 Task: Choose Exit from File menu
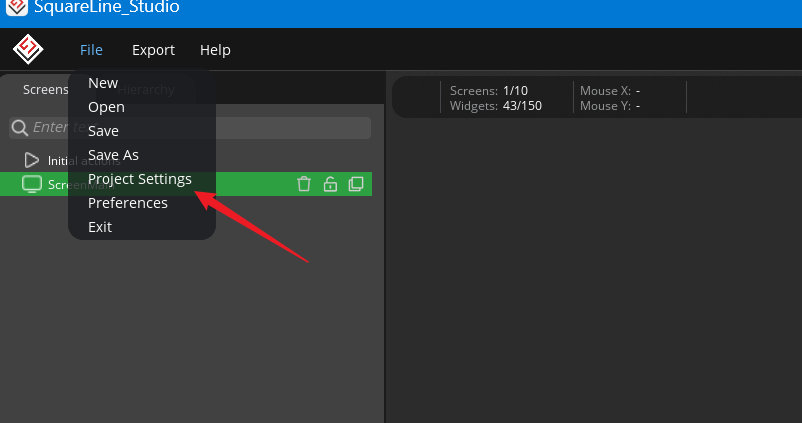point(100,227)
